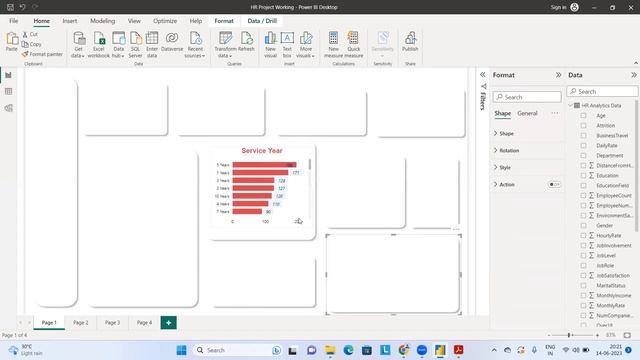Check the BusinessTravel field checkbox
The width and height of the screenshot is (640, 360).
point(583,136)
